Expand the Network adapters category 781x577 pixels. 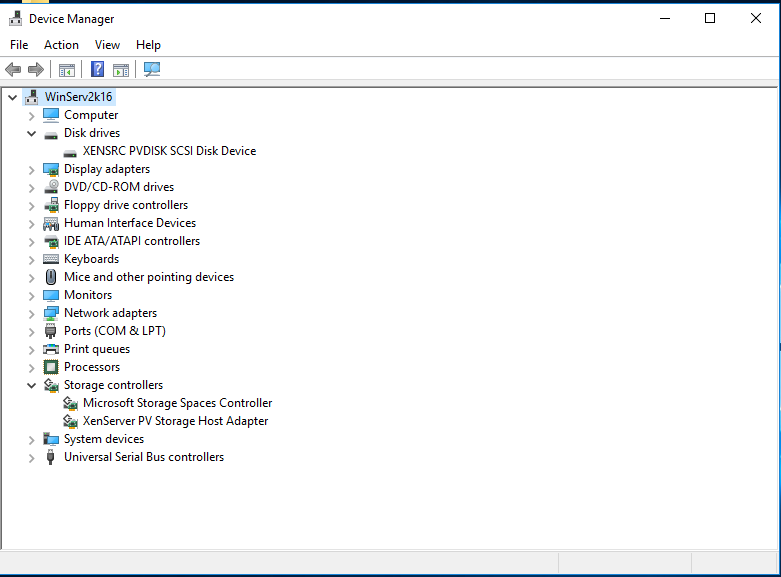31,314
